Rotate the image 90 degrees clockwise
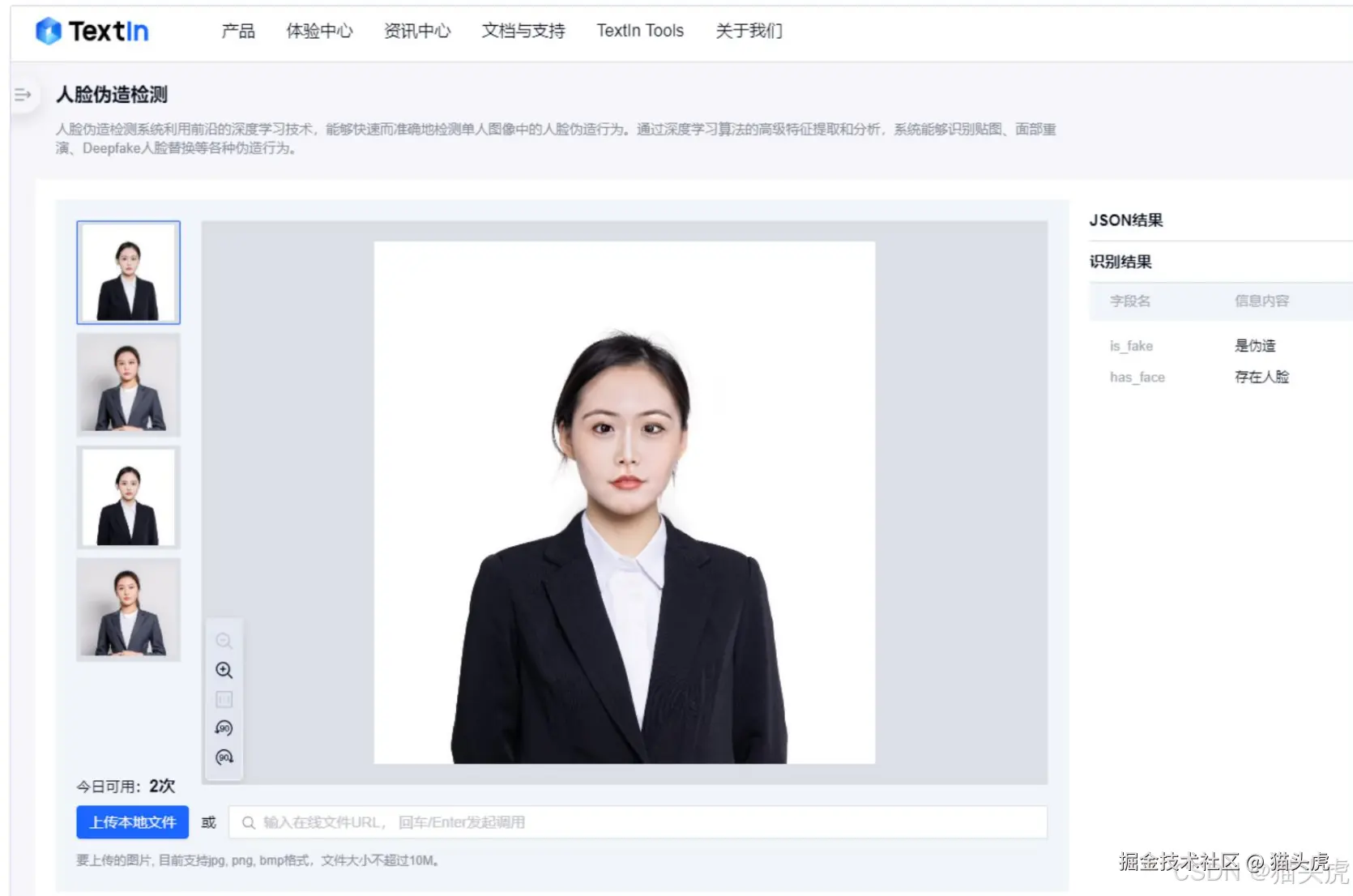The height and width of the screenshot is (896, 1353). [x=224, y=757]
